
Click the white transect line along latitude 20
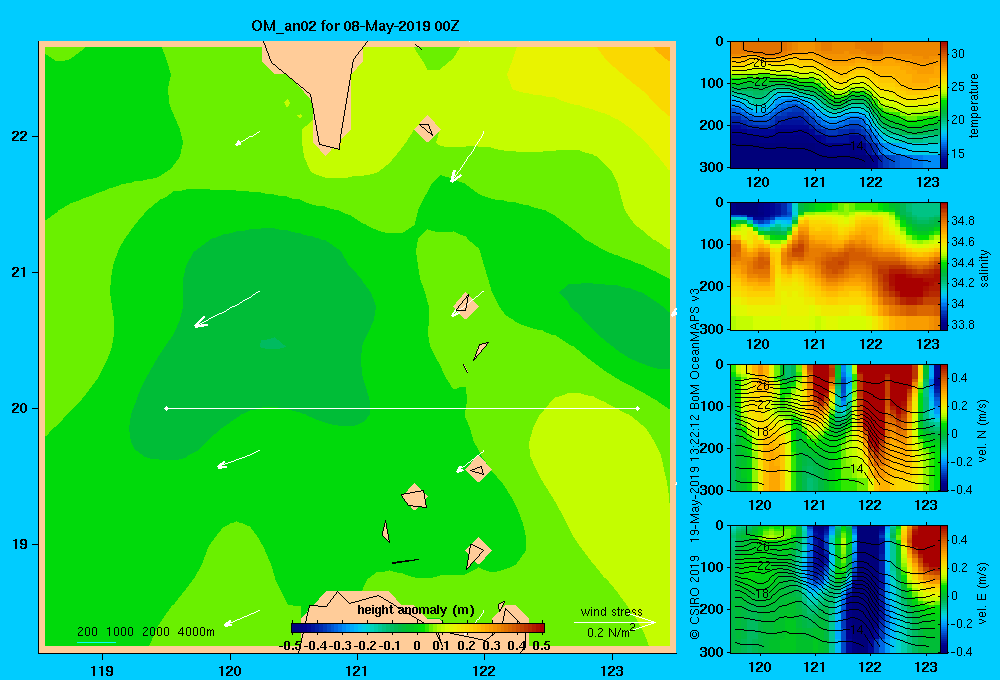point(402,408)
